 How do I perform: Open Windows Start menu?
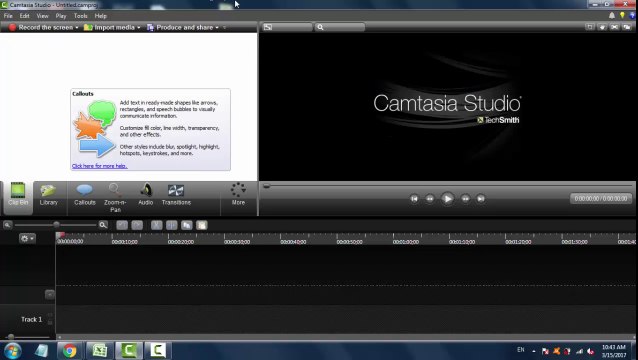[x=13, y=350]
